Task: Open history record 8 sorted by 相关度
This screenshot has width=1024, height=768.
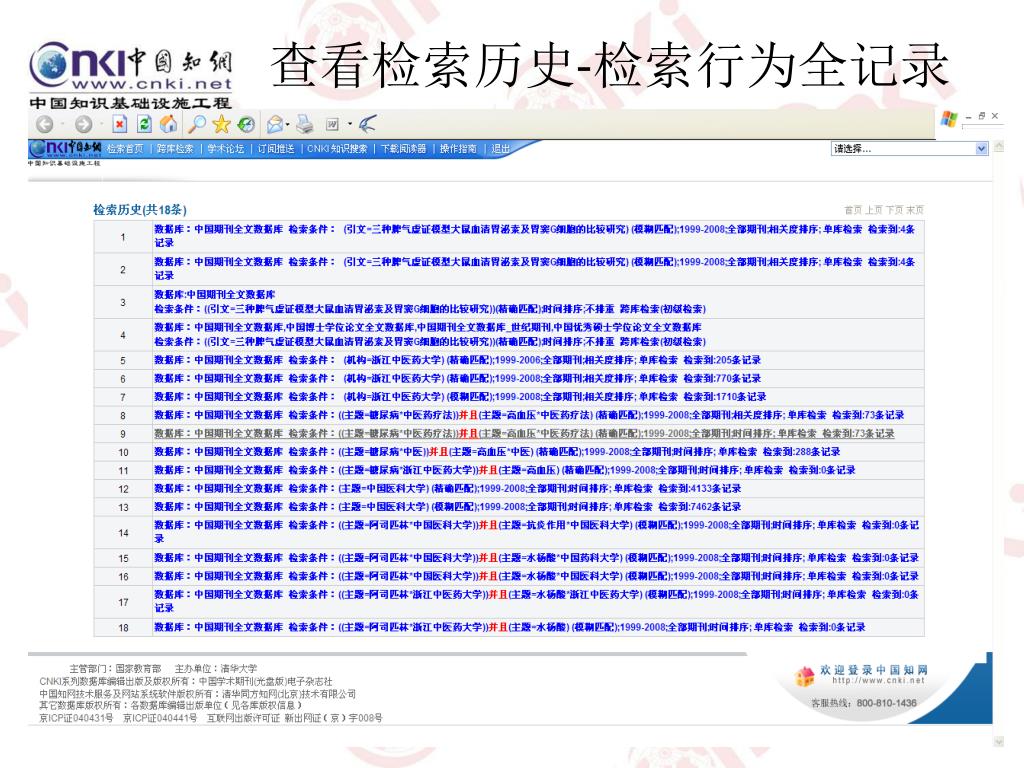Action: [x=529, y=415]
